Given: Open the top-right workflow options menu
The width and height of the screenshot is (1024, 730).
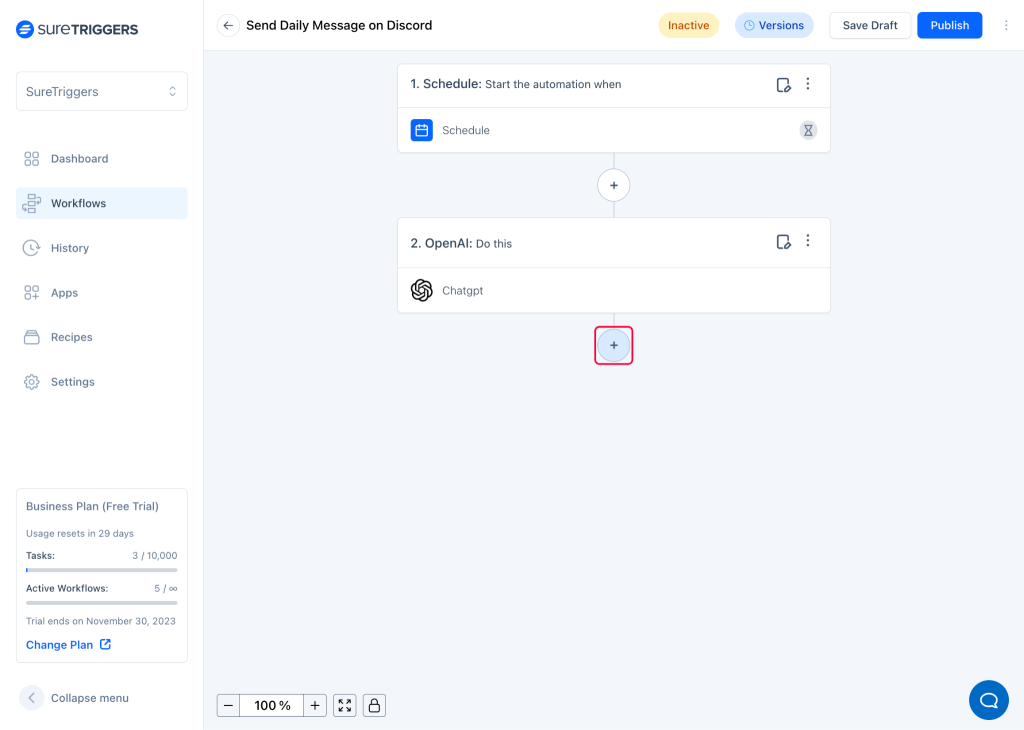Looking at the screenshot, I should point(1006,26).
